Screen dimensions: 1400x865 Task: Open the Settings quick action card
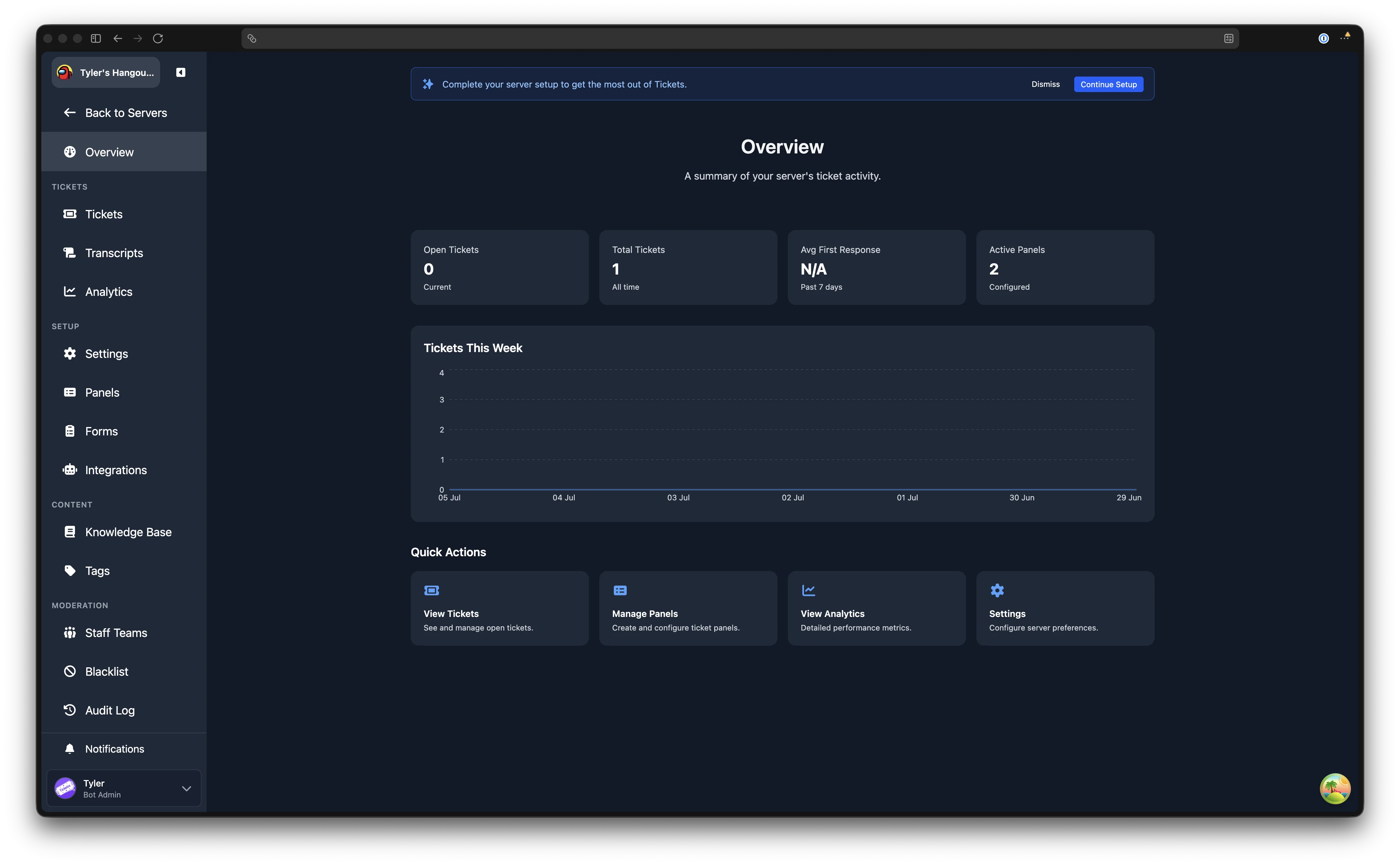(x=1065, y=608)
